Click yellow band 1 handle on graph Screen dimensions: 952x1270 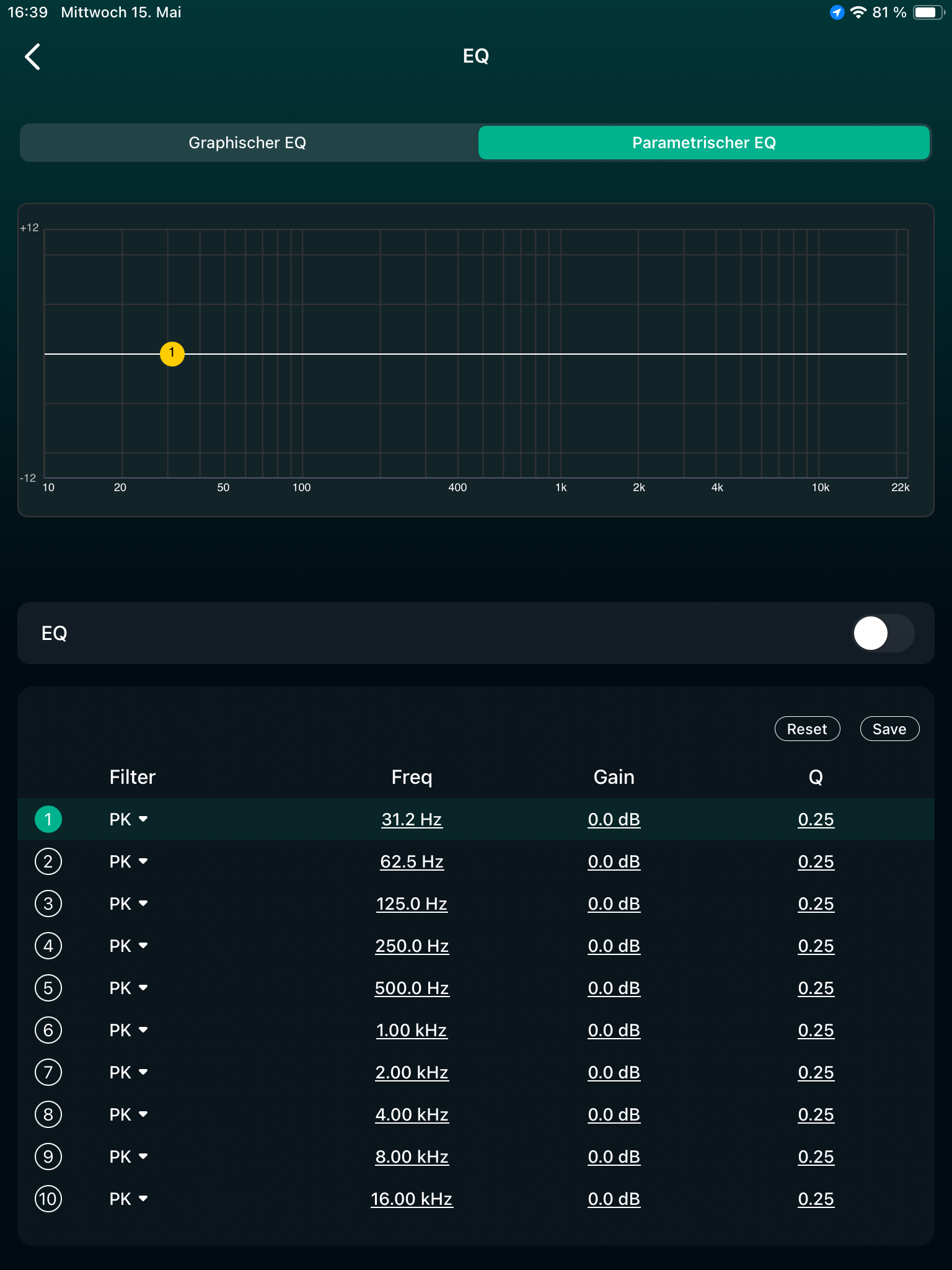pos(172,353)
